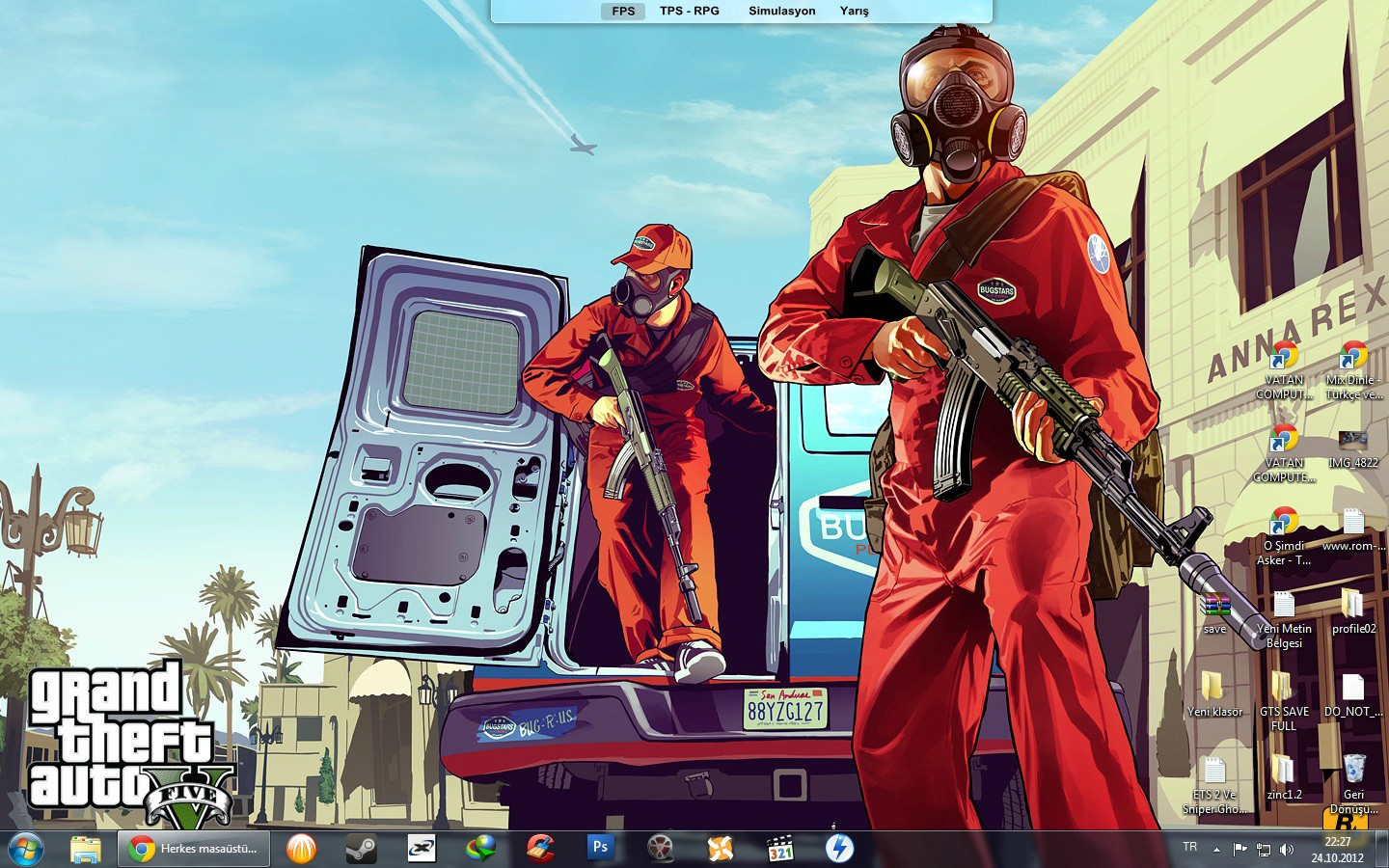Image resolution: width=1389 pixels, height=868 pixels.
Task: Select 'Yeni Metin Belgesi' text document
Action: point(1284,619)
